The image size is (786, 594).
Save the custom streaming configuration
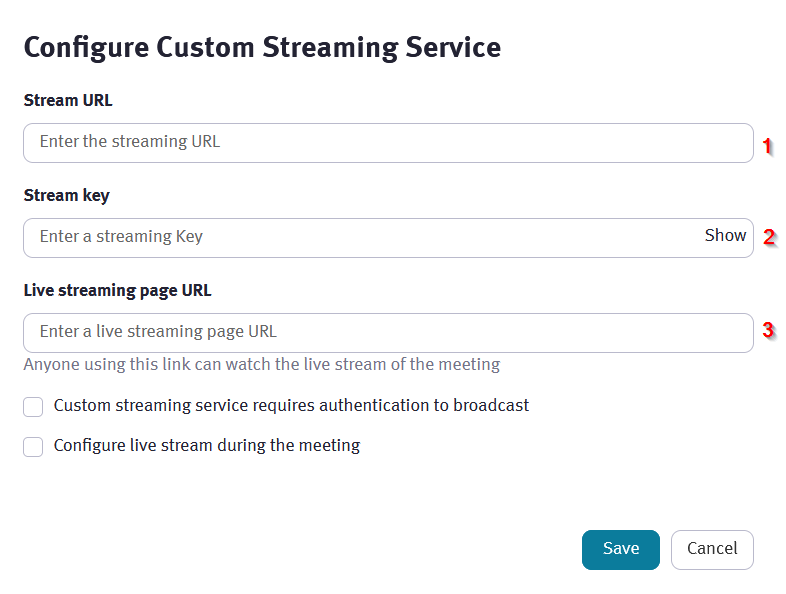tap(620, 549)
